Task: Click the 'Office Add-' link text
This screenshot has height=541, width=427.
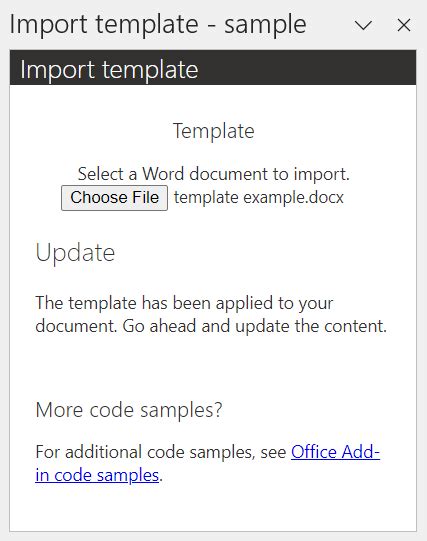Action: coord(335,452)
